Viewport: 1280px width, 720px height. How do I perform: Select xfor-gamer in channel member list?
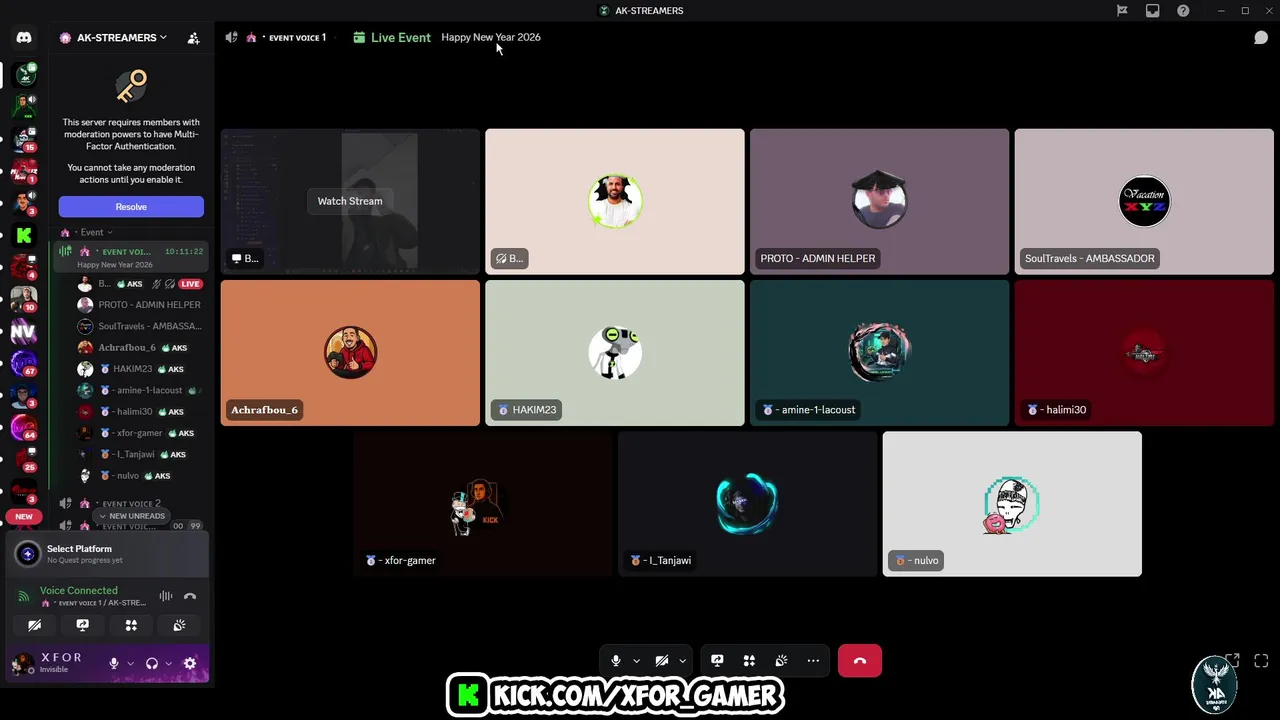point(140,433)
